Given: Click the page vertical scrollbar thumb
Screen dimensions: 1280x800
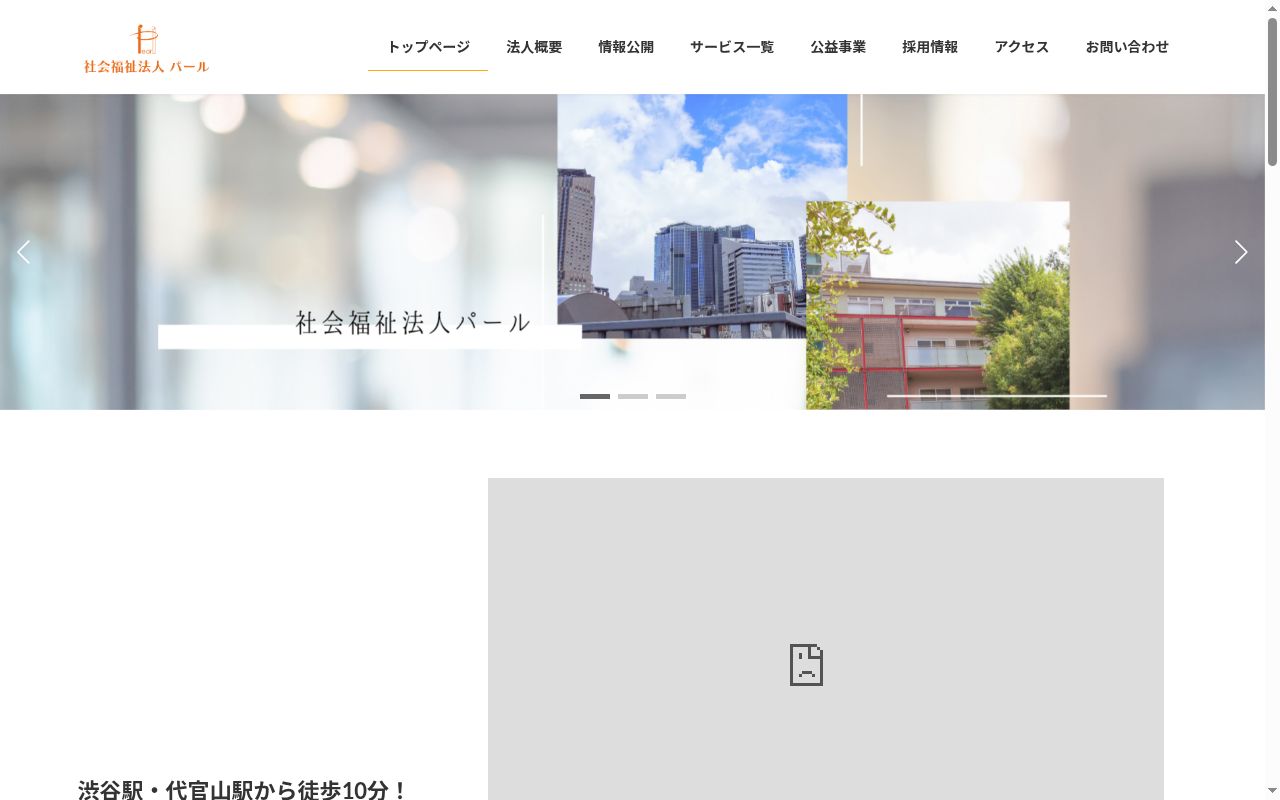Looking at the screenshot, I should point(1272,90).
